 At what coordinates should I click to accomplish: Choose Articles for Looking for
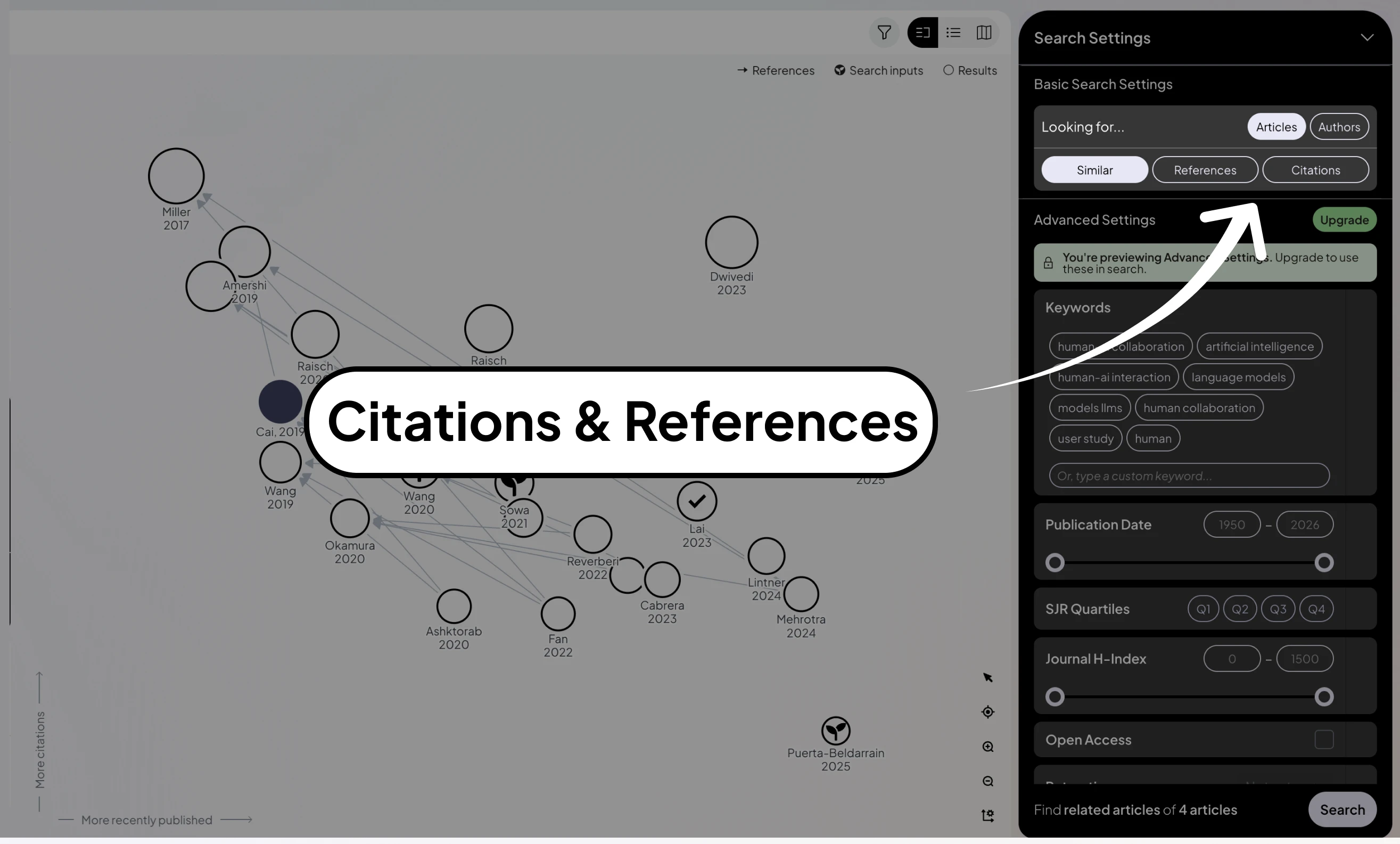[x=1276, y=127]
